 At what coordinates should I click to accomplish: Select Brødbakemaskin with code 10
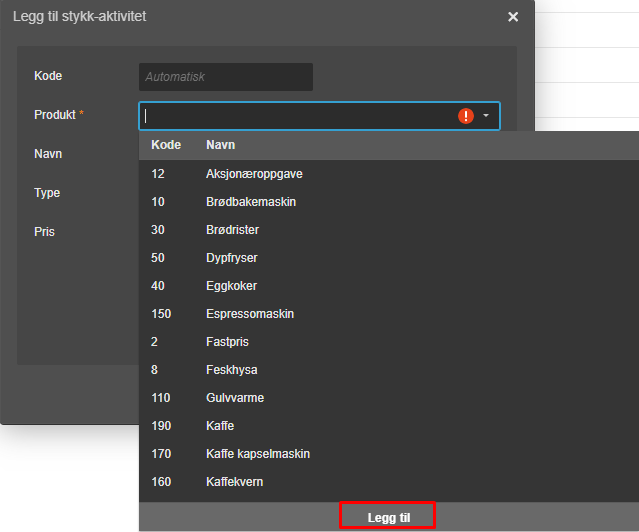(389, 202)
